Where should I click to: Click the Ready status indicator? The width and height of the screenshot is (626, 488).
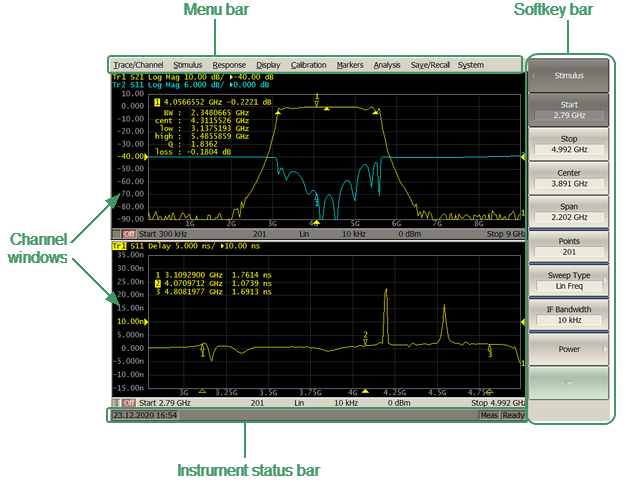point(513,415)
